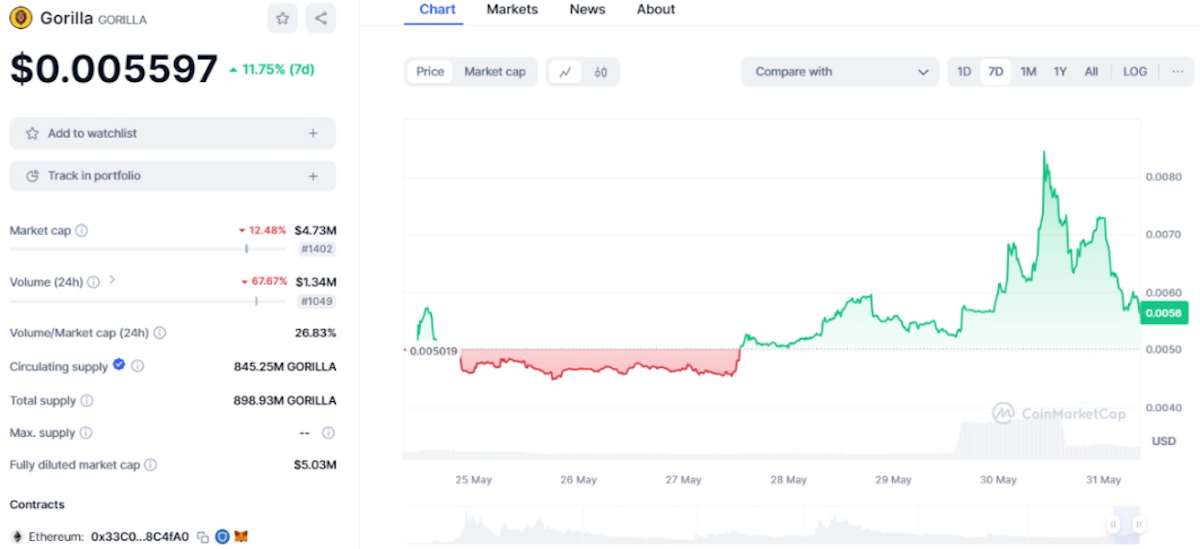
Task: Show info about Market cap
Action: 82,230
